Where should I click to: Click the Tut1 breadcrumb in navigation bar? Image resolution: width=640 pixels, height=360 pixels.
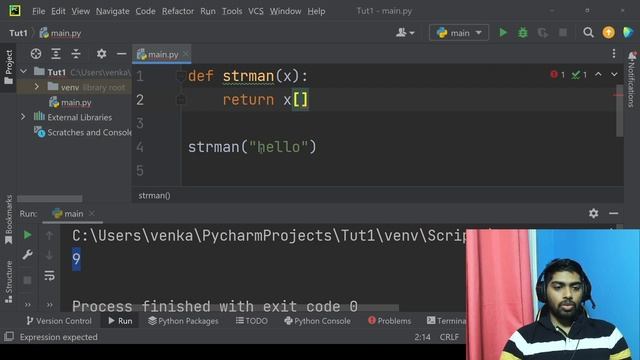tap(18, 33)
